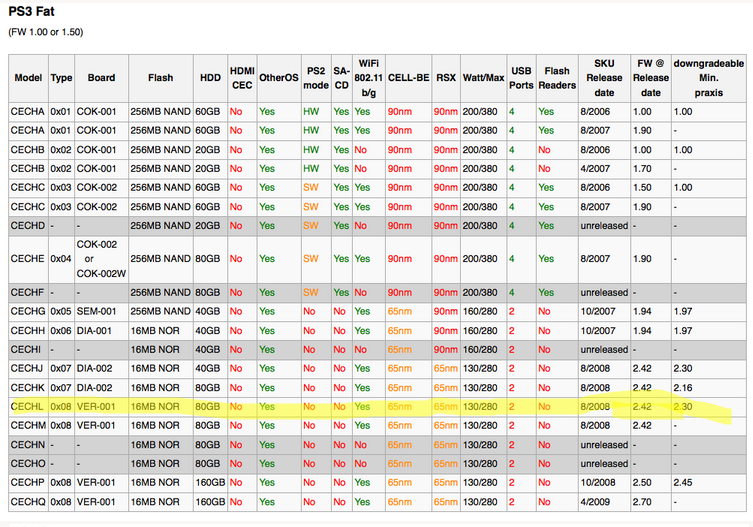Select the 'CECHQ' model cell
Screen dimensions: 753x527
coord(28,502)
